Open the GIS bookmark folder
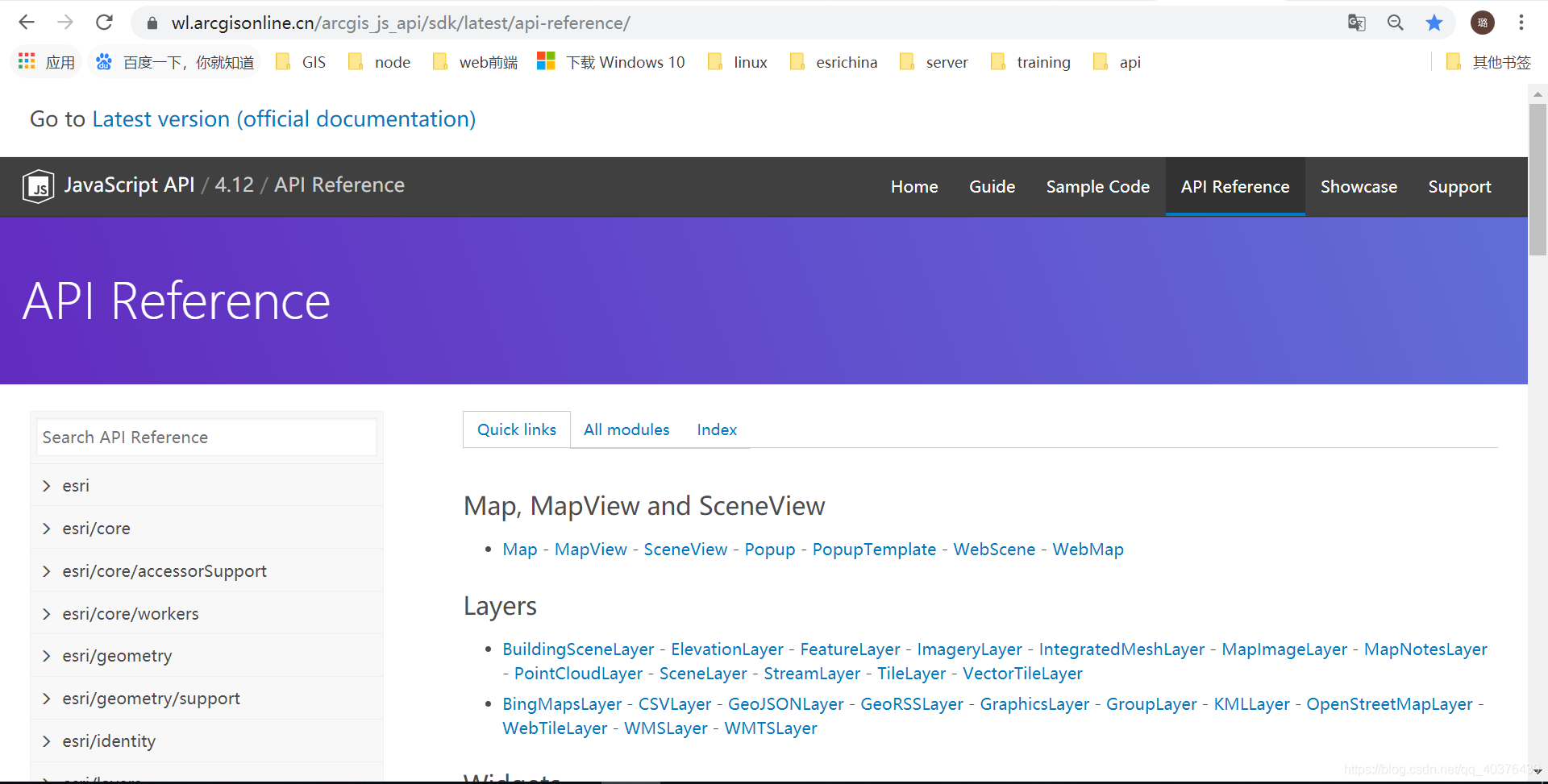1548x784 pixels. coord(301,62)
